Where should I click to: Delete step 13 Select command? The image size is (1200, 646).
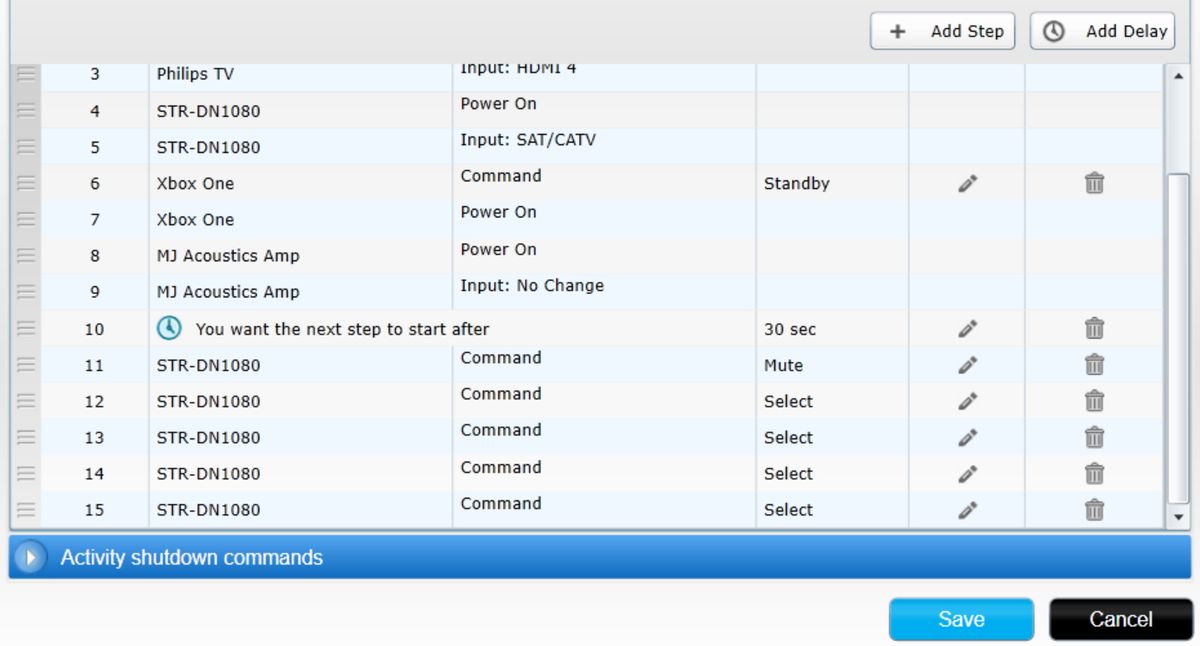[1094, 437]
